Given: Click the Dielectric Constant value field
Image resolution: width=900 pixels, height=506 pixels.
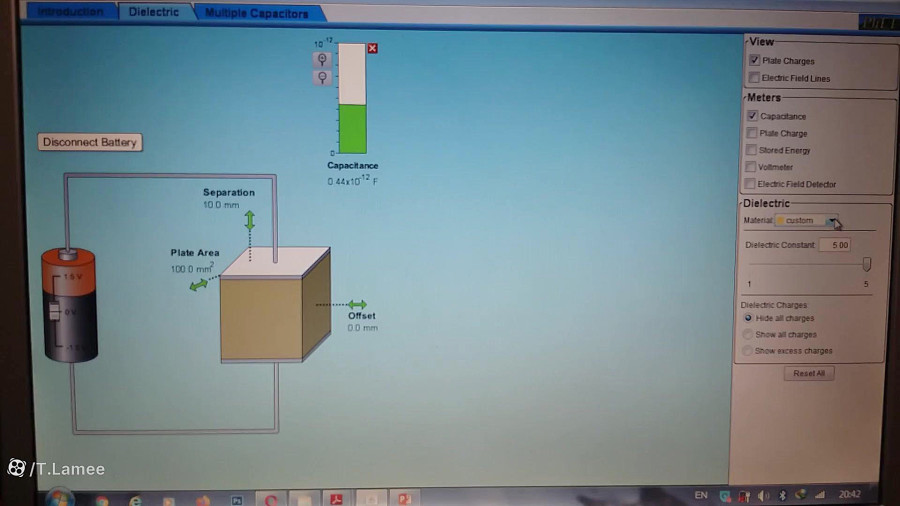Looking at the screenshot, I should click(x=835, y=245).
